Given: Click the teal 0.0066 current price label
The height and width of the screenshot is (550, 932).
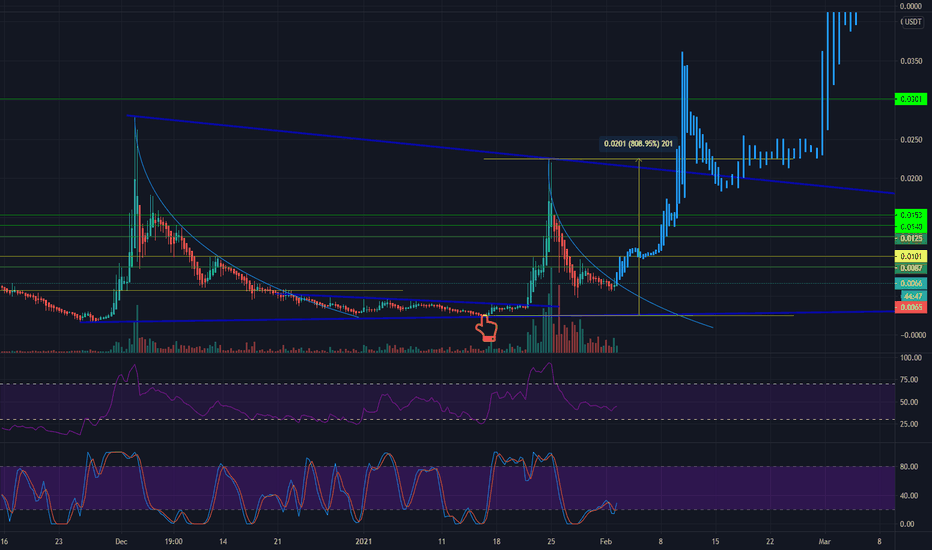Looking at the screenshot, I should [x=911, y=284].
